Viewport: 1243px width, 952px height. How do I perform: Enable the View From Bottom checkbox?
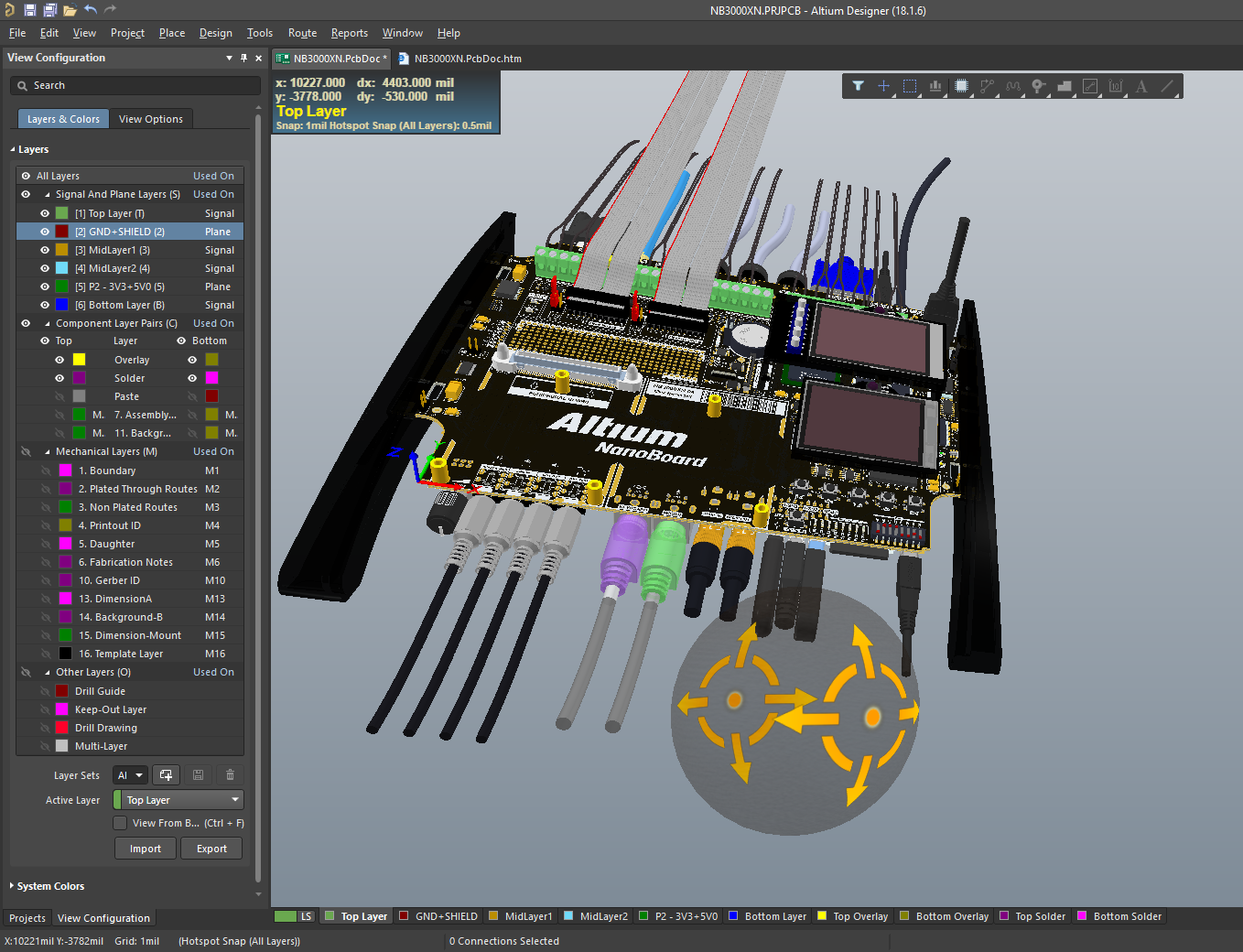pos(120,823)
